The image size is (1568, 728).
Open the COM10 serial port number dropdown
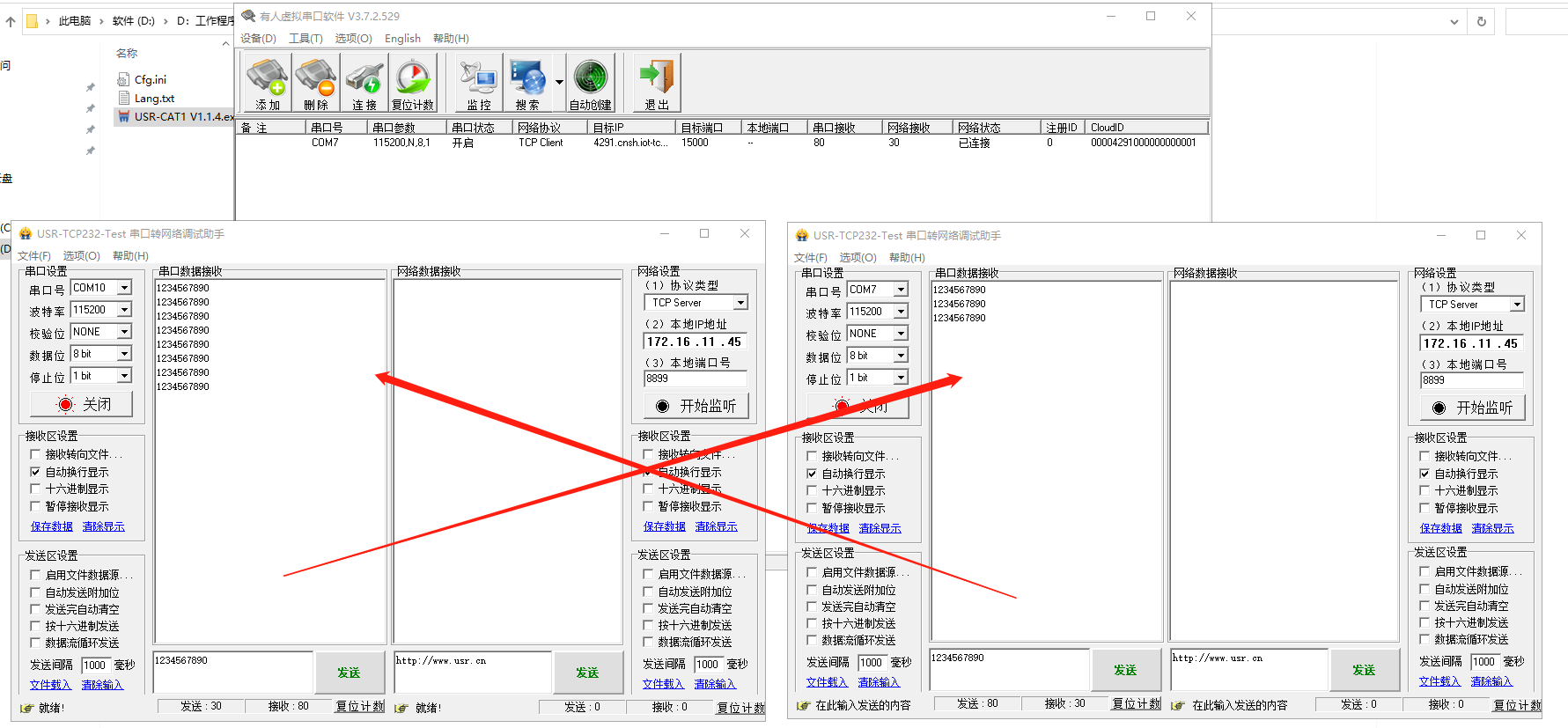(124, 288)
